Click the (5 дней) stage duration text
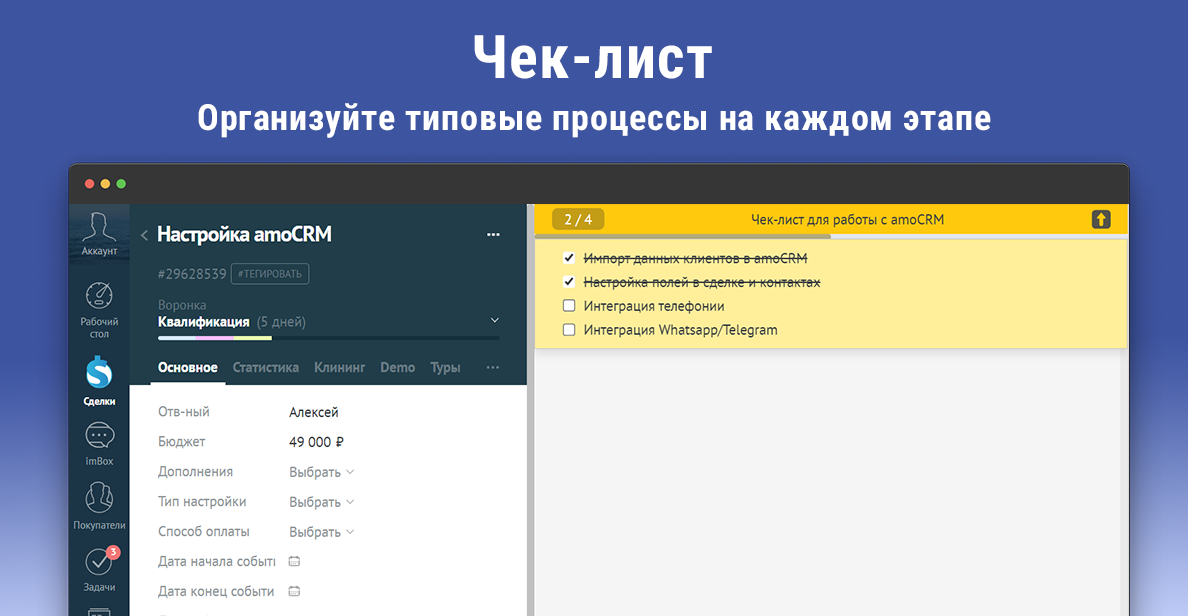 (x=281, y=322)
